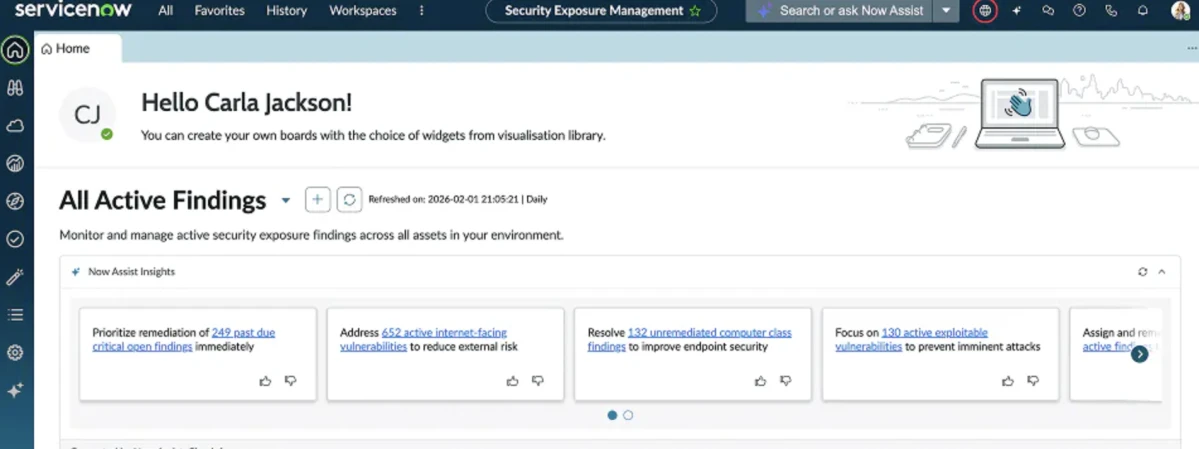Open the overflow ellipsis beside the tab bar

click(x=1191, y=48)
